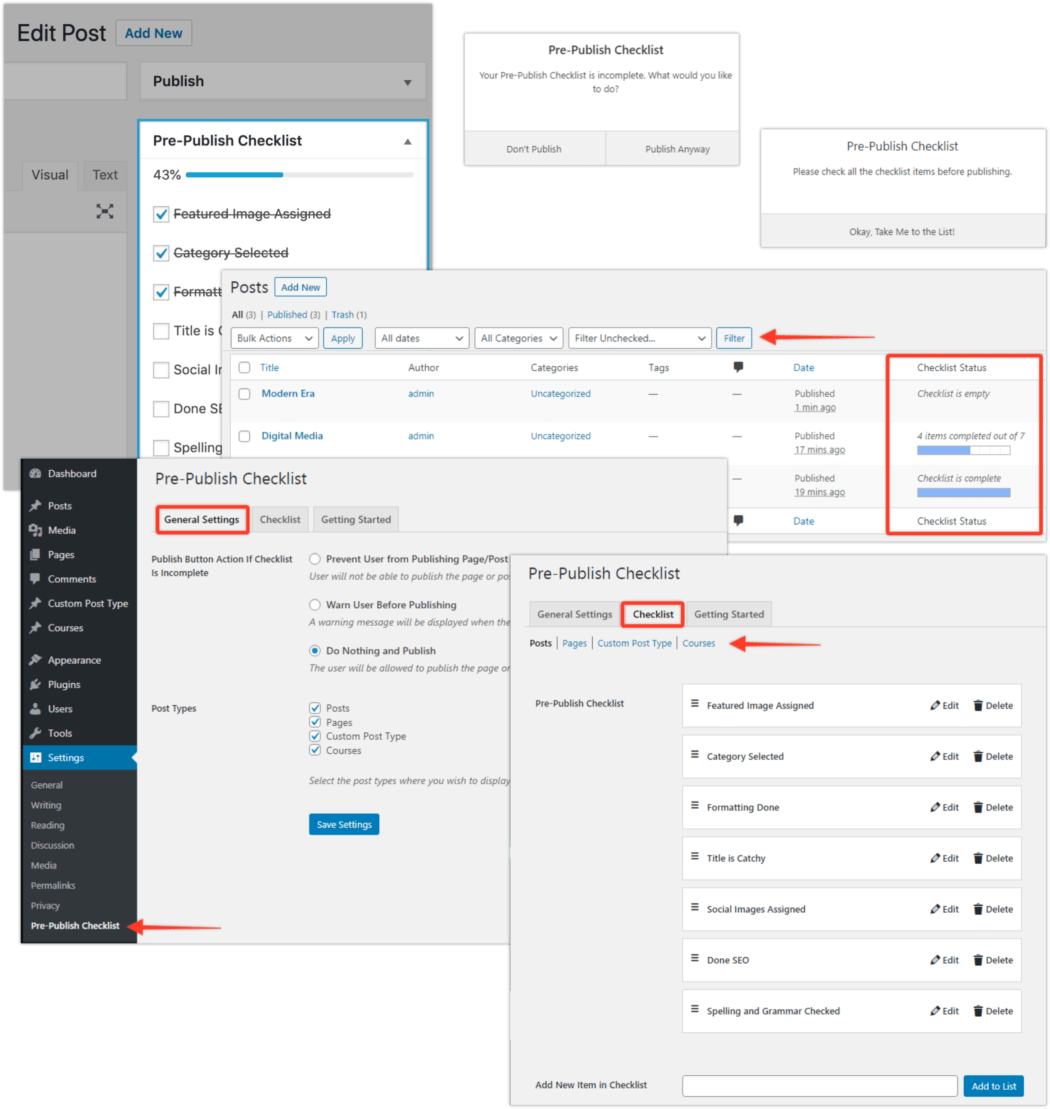Image resolution: width=1050 pixels, height=1109 pixels.
Task: Switch editor to Text tab
Action: point(105,175)
